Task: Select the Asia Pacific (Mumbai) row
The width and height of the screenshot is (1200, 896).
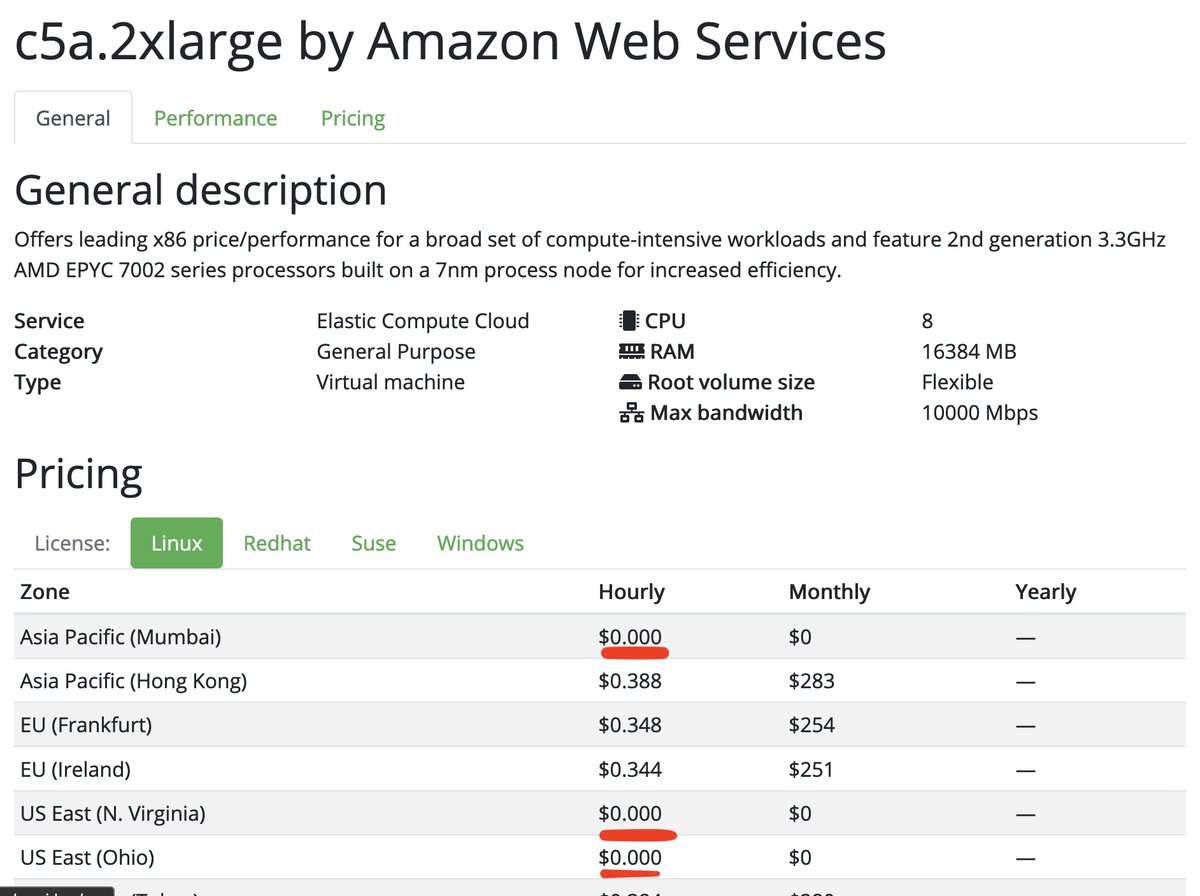Action: click(x=600, y=637)
